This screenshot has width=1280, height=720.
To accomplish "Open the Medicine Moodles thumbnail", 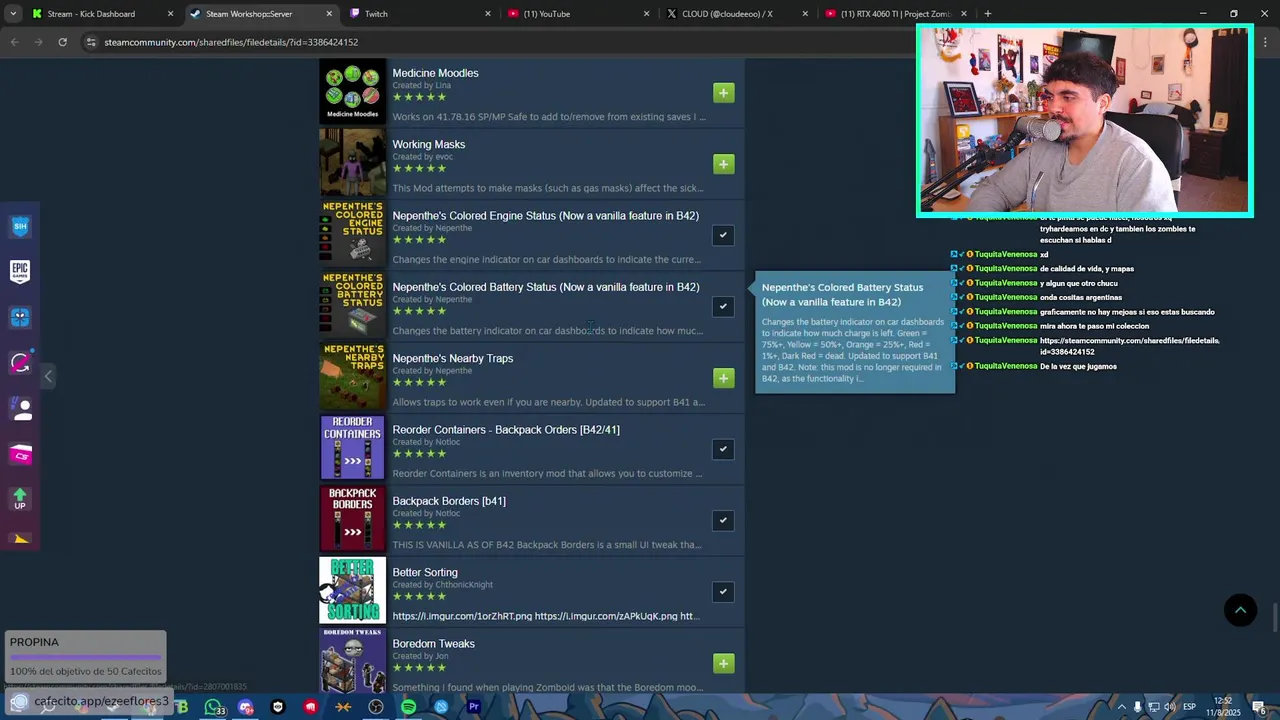I will coord(352,92).
